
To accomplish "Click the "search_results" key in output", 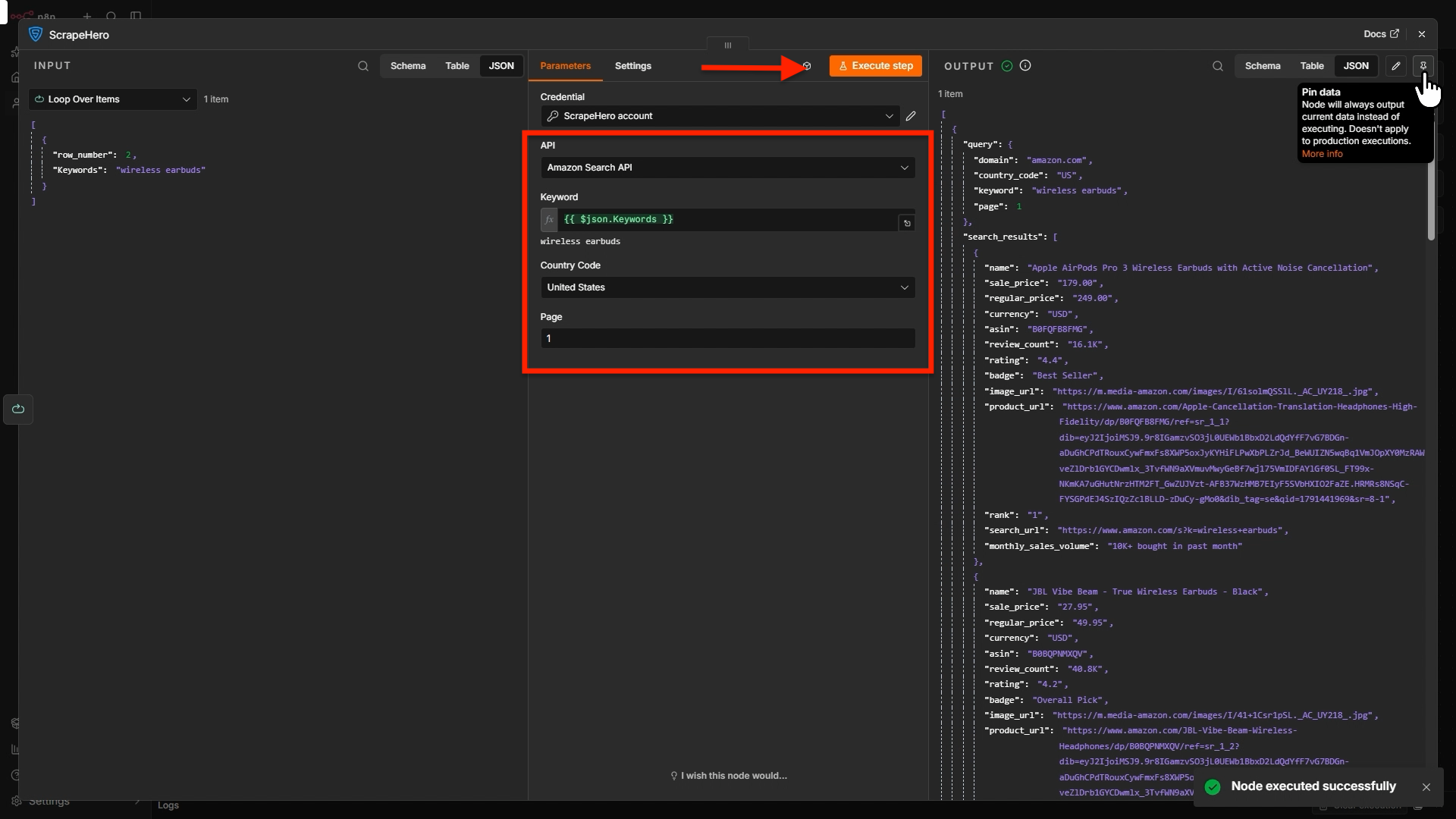I will coord(1005,237).
